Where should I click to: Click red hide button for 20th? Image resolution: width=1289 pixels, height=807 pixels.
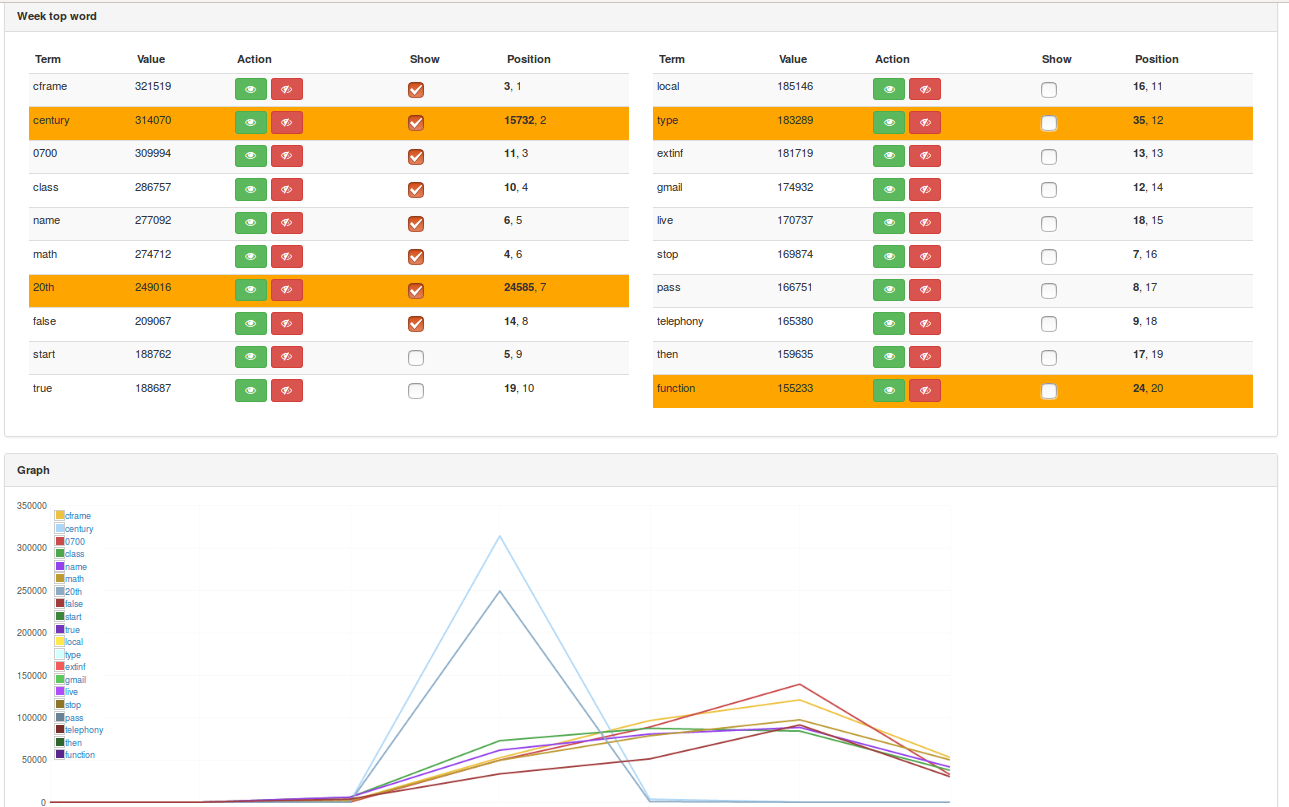tap(287, 290)
